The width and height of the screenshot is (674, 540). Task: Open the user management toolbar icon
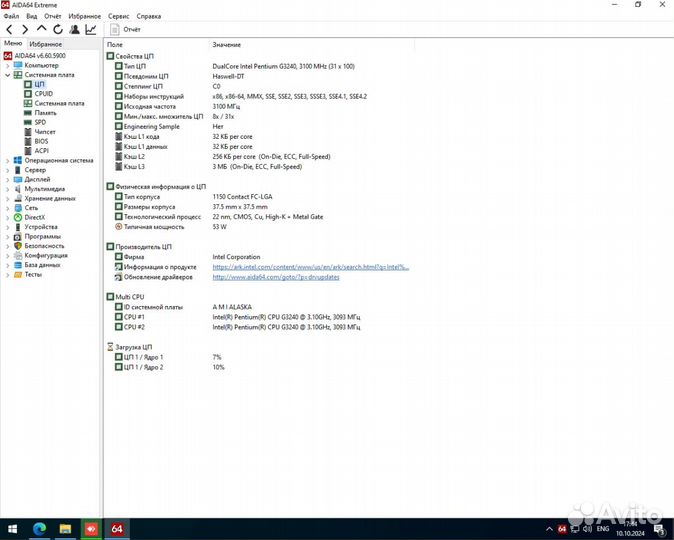[x=74, y=30]
